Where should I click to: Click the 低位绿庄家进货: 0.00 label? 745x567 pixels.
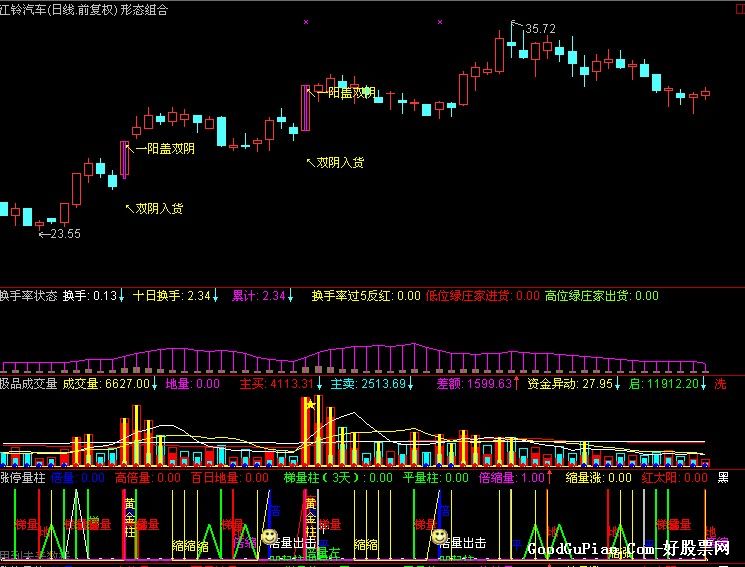click(x=483, y=296)
